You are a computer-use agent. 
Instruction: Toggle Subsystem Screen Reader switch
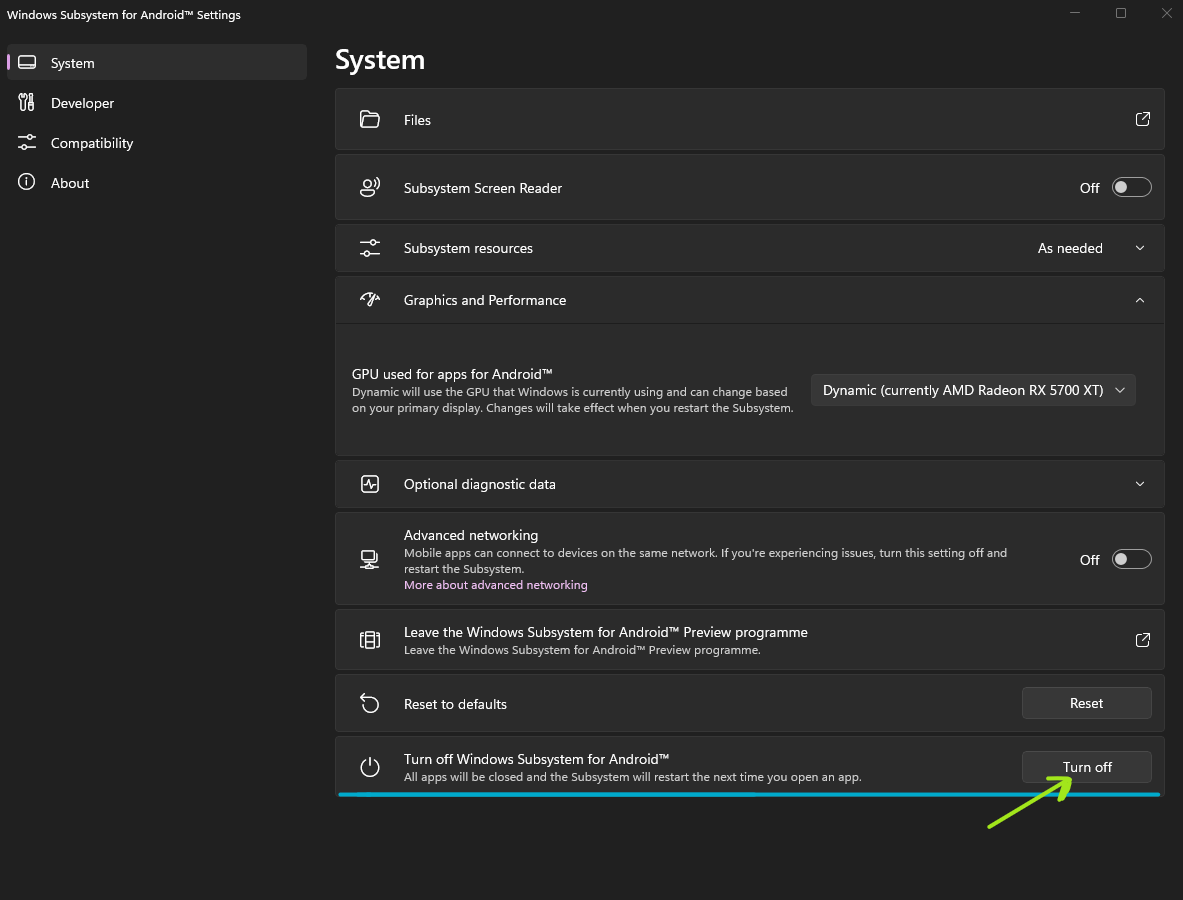coord(1132,187)
